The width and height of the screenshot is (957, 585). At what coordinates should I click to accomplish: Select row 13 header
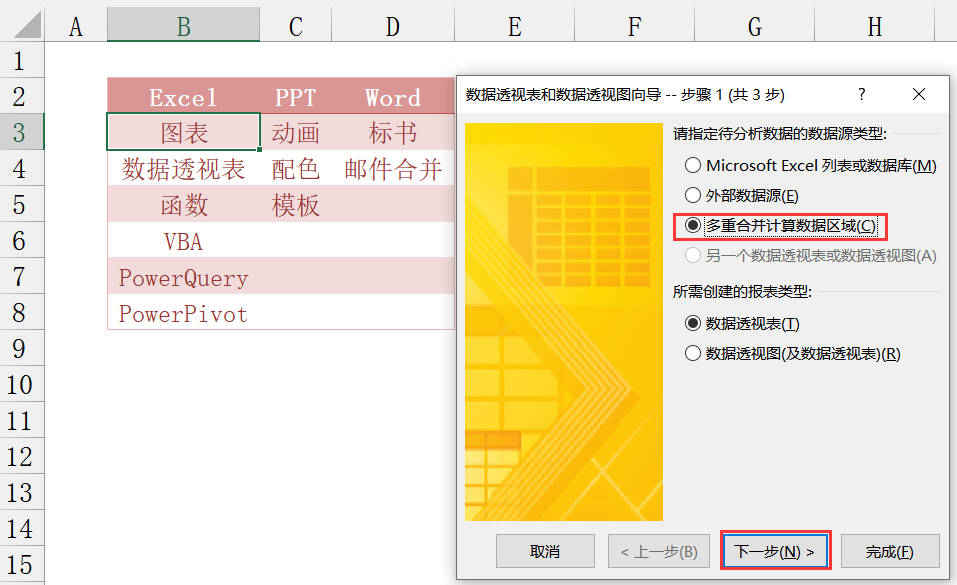[x=22, y=492]
